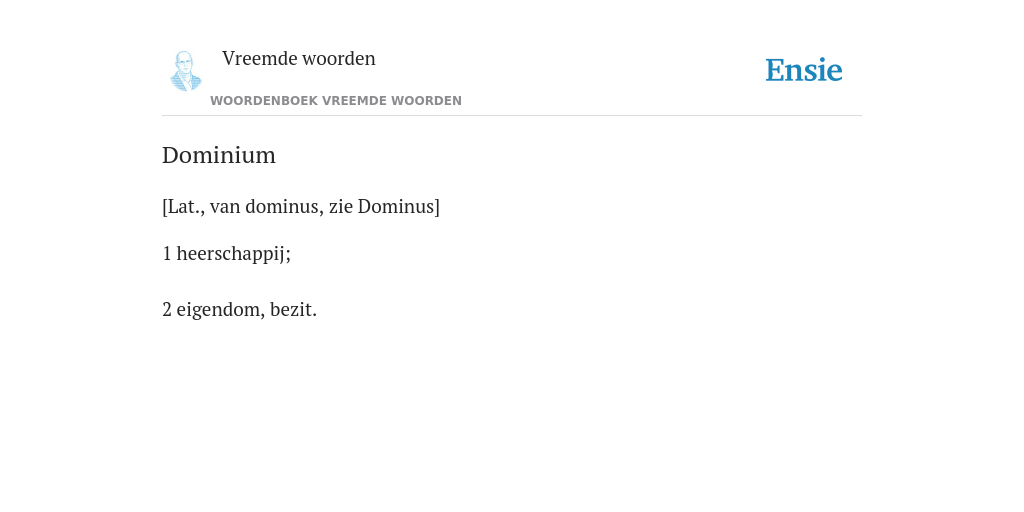Click the author portrait icon
The width and height of the screenshot is (1024, 512).
pos(185,71)
